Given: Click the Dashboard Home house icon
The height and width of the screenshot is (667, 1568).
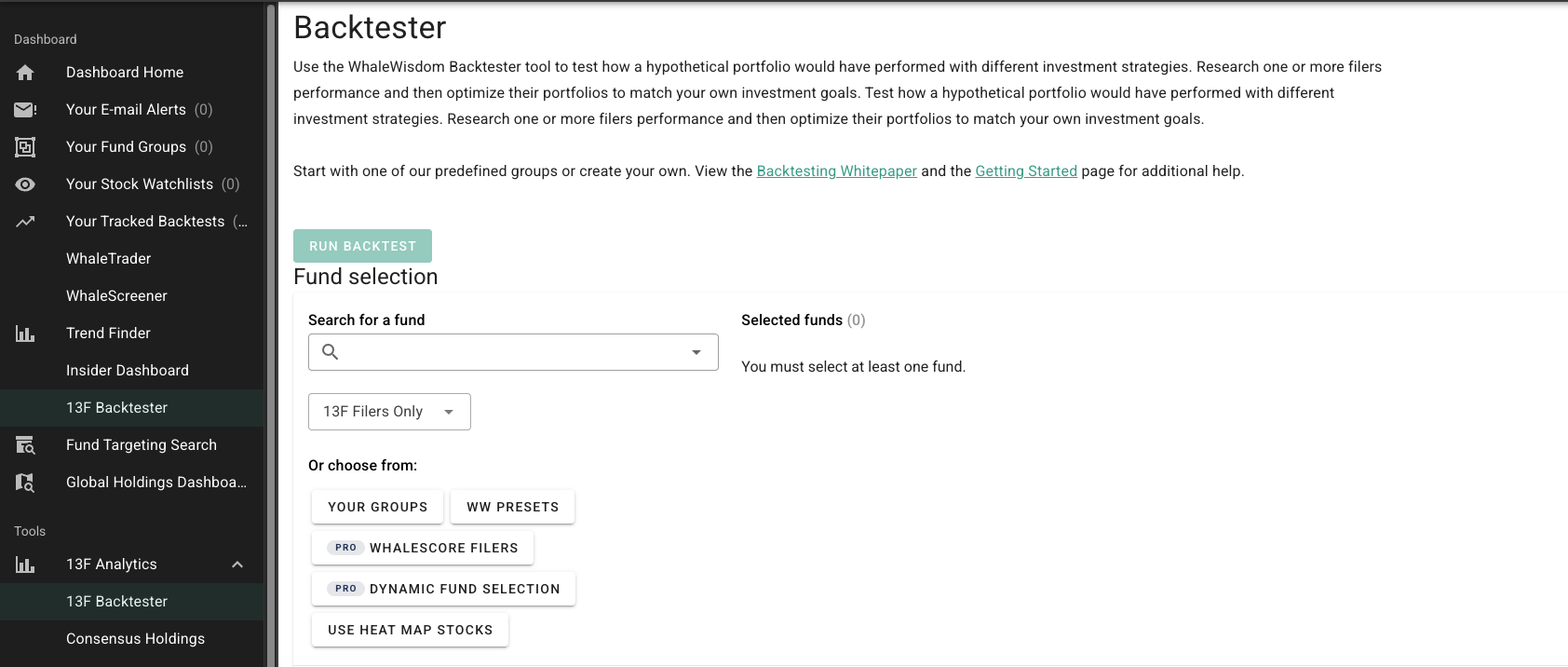Looking at the screenshot, I should click(25, 73).
